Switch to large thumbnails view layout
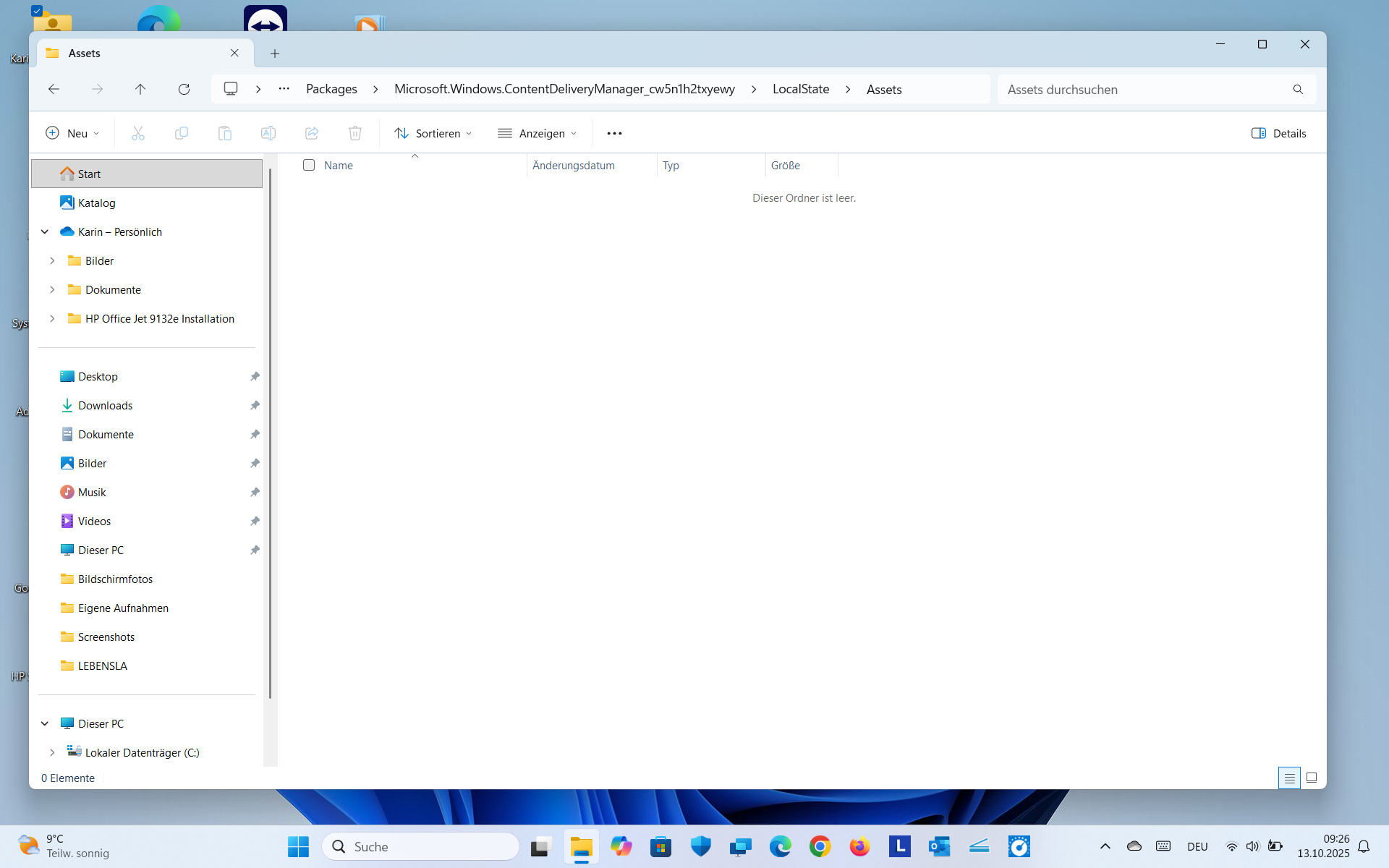Viewport: 1389px width, 868px height. point(1312,778)
